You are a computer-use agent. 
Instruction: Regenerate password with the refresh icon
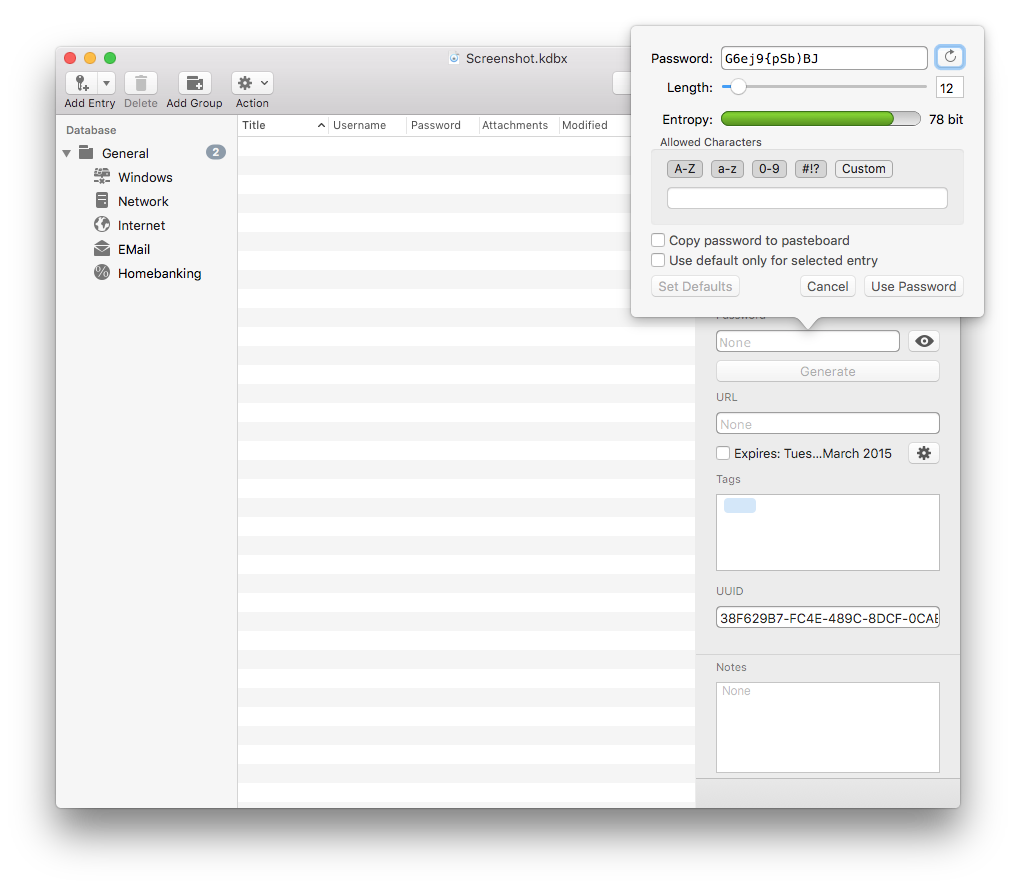click(950, 58)
